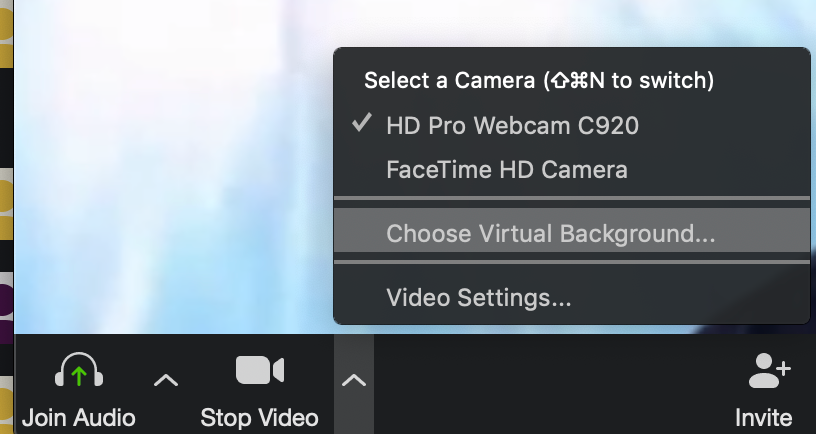Click the headphones Join Audio icon
The height and width of the screenshot is (434, 816).
coord(79,373)
